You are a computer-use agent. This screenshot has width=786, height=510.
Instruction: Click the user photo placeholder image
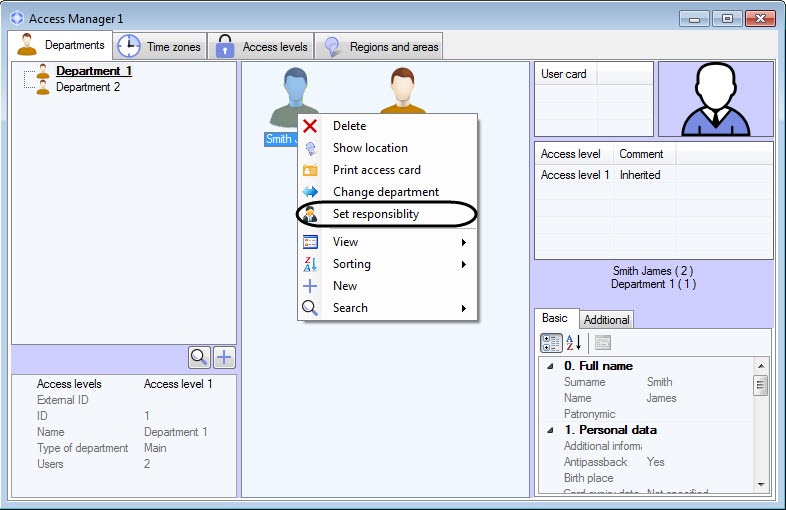click(x=715, y=99)
